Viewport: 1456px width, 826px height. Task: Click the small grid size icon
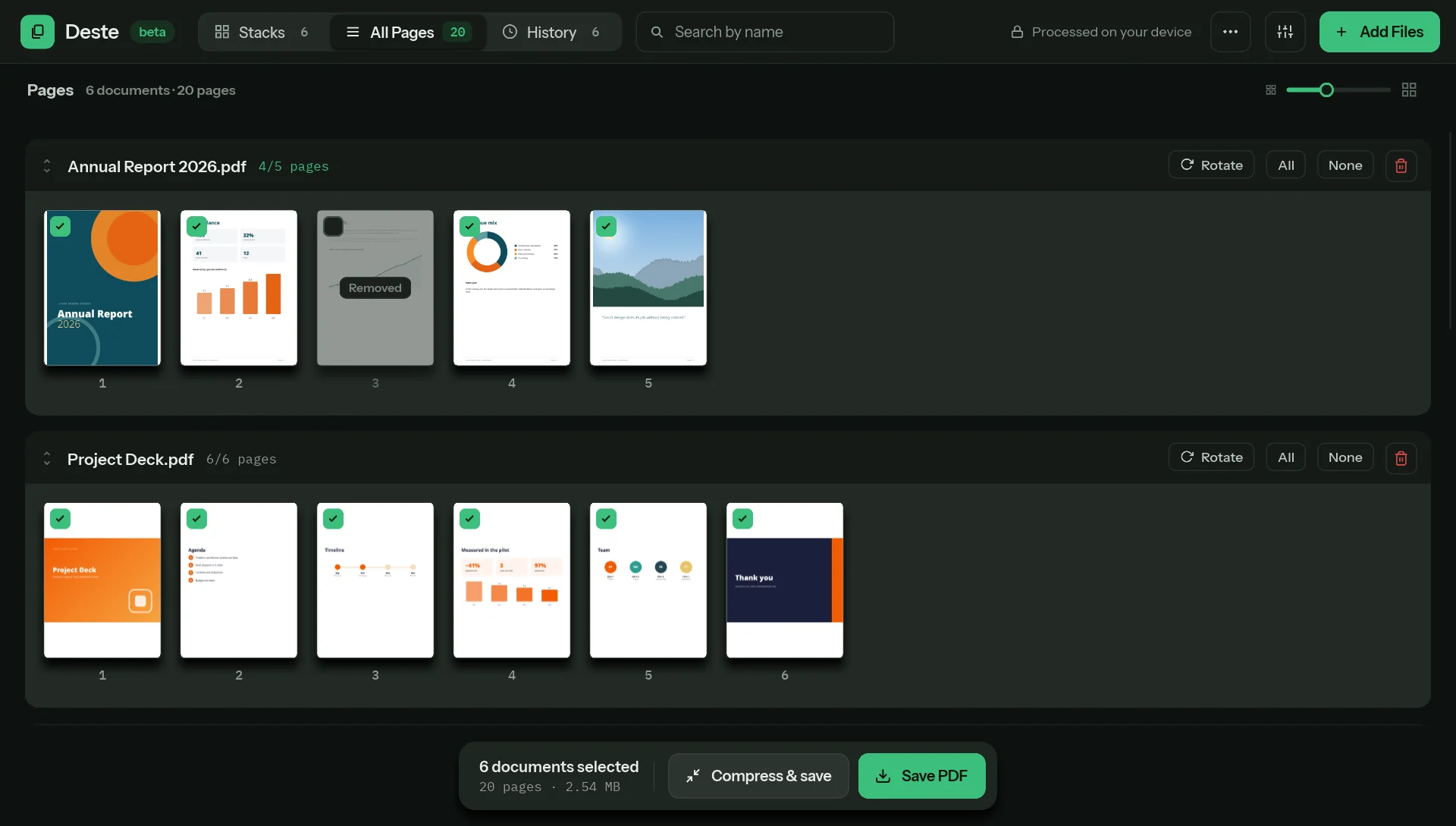(x=1271, y=90)
